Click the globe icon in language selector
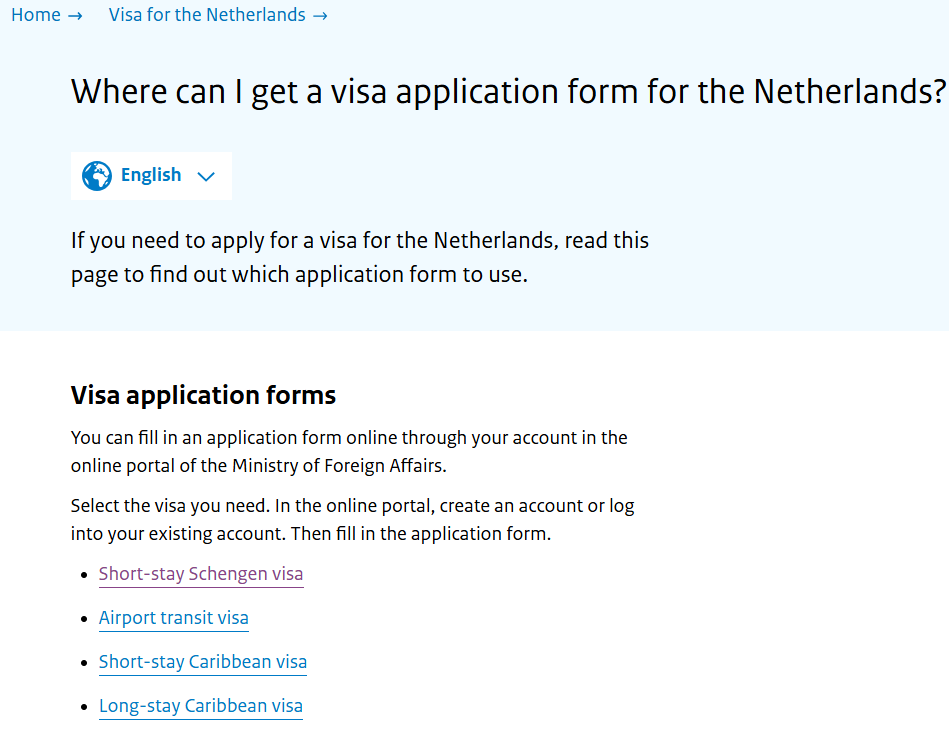Viewport: 949px width, 730px height. click(x=97, y=176)
